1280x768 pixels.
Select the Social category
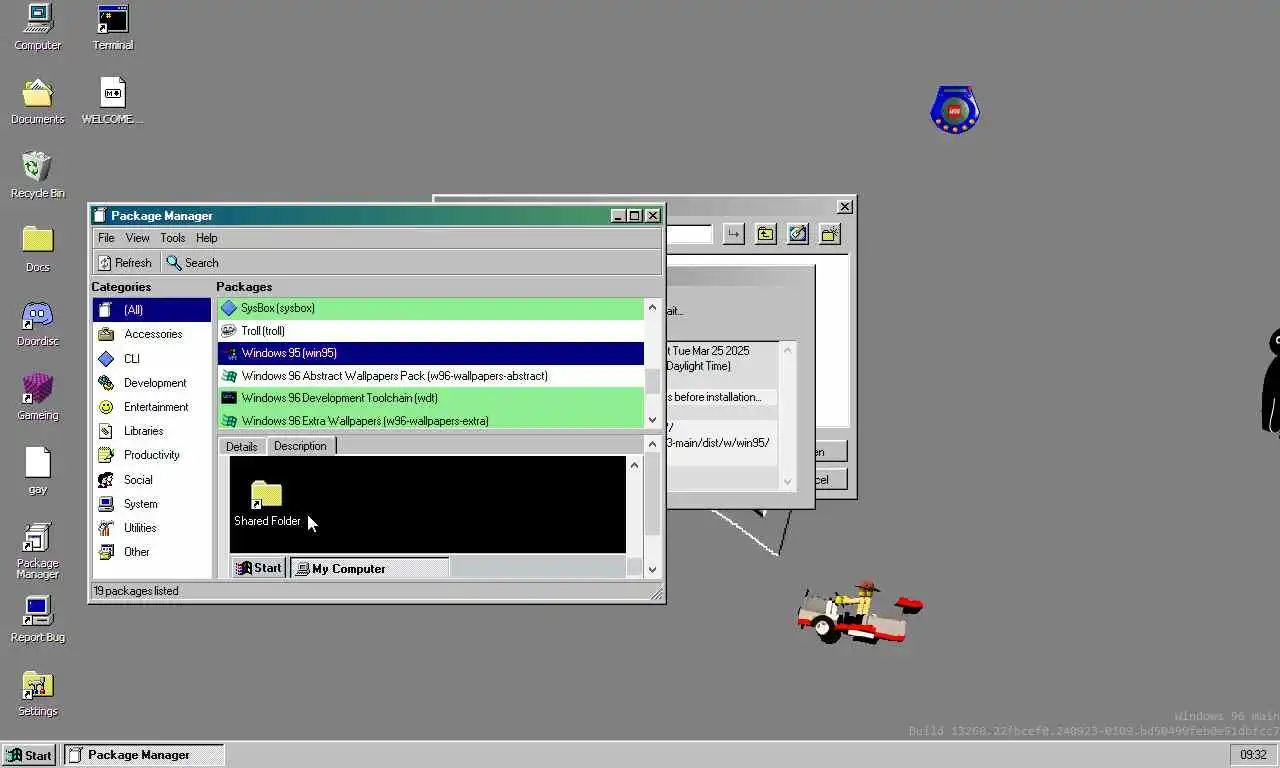pos(152,480)
